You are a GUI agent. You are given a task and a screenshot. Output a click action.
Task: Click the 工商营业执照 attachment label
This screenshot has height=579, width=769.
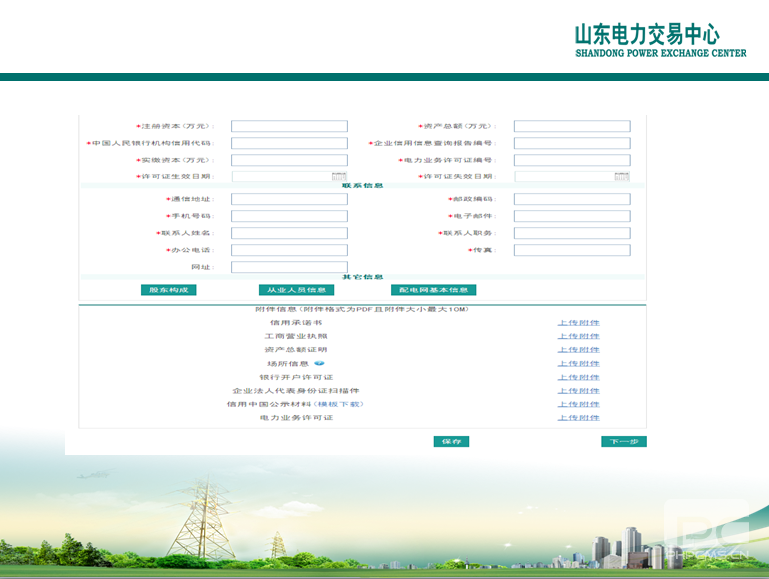(296, 336)
